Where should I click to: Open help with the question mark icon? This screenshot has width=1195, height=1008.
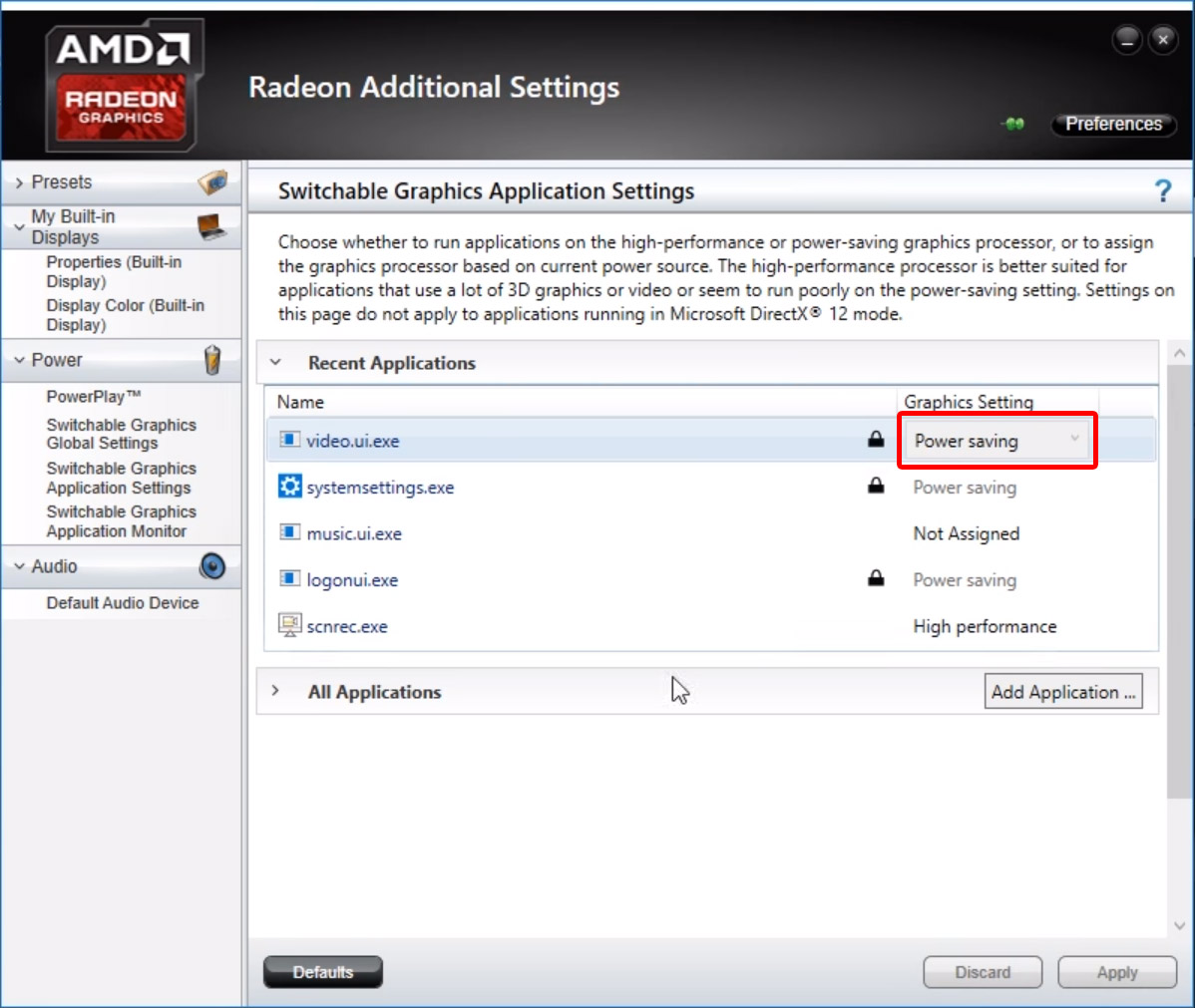coord(1162,190)
